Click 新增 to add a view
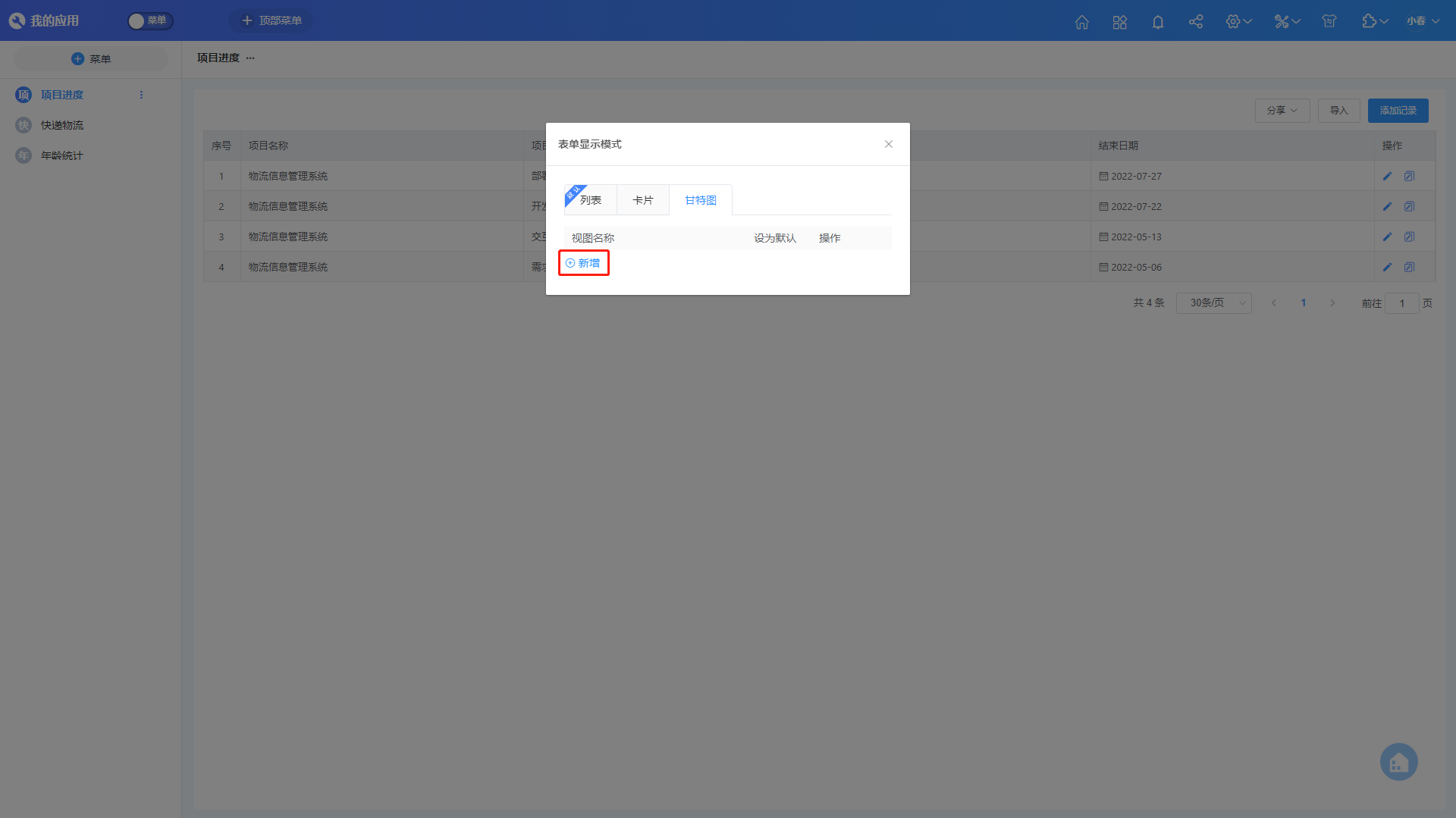The width and height of the screenshot is (1456, 818). point(583,263)
